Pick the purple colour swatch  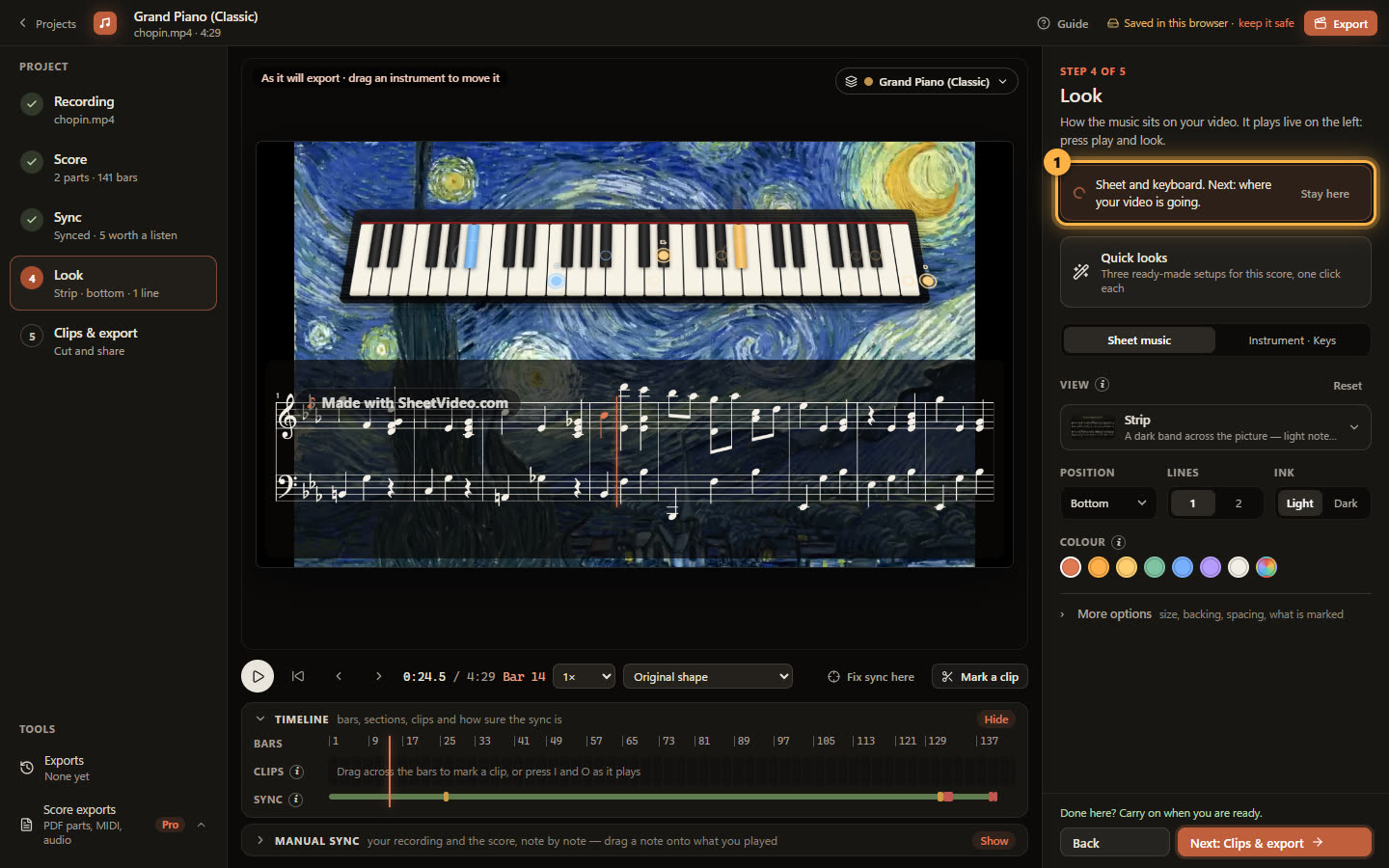point(1211,567)
